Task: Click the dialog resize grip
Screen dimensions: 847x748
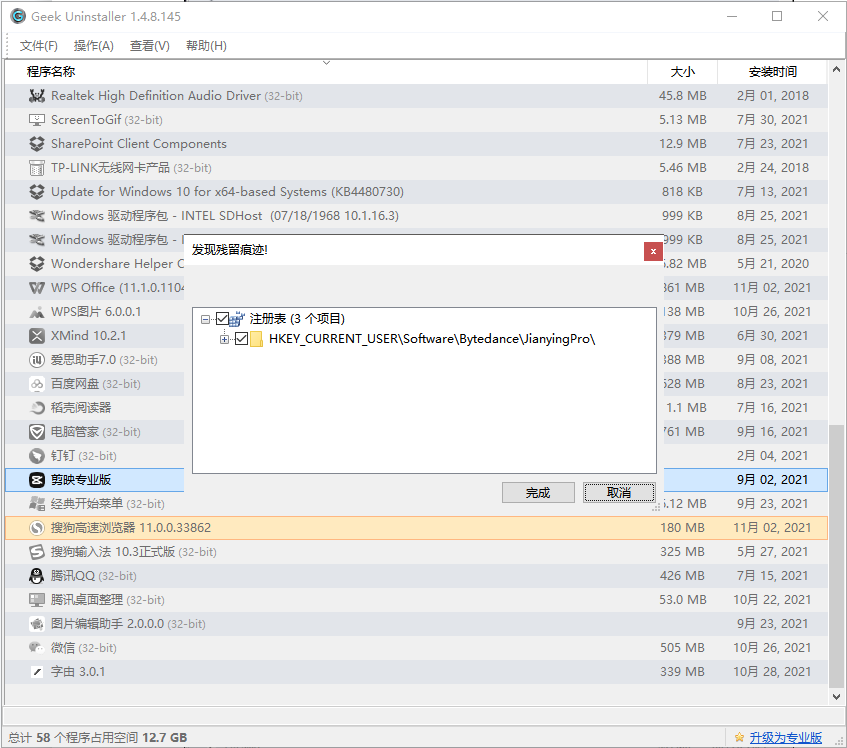Action: [656, 508]
